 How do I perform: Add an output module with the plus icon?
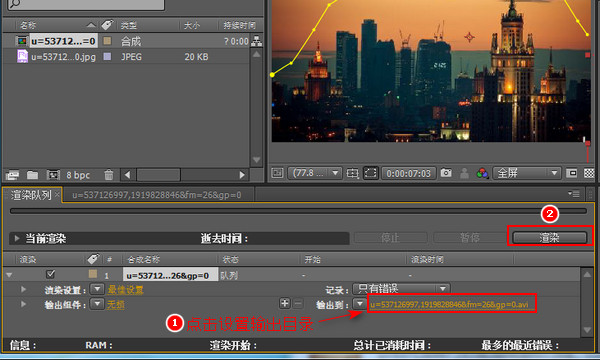point(284,303)
